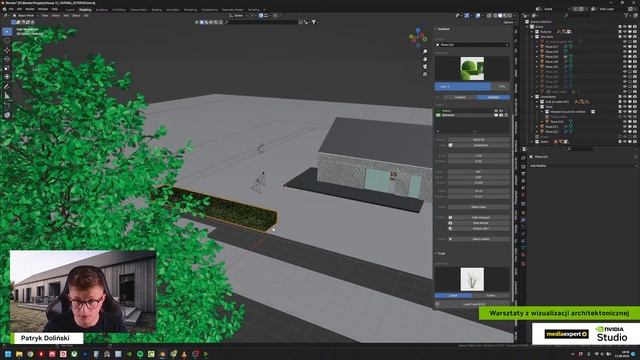Viewport: 640px width, 360px height.
Task: Toggle snapping magnet in viewport header
Action: coord(261,16)
